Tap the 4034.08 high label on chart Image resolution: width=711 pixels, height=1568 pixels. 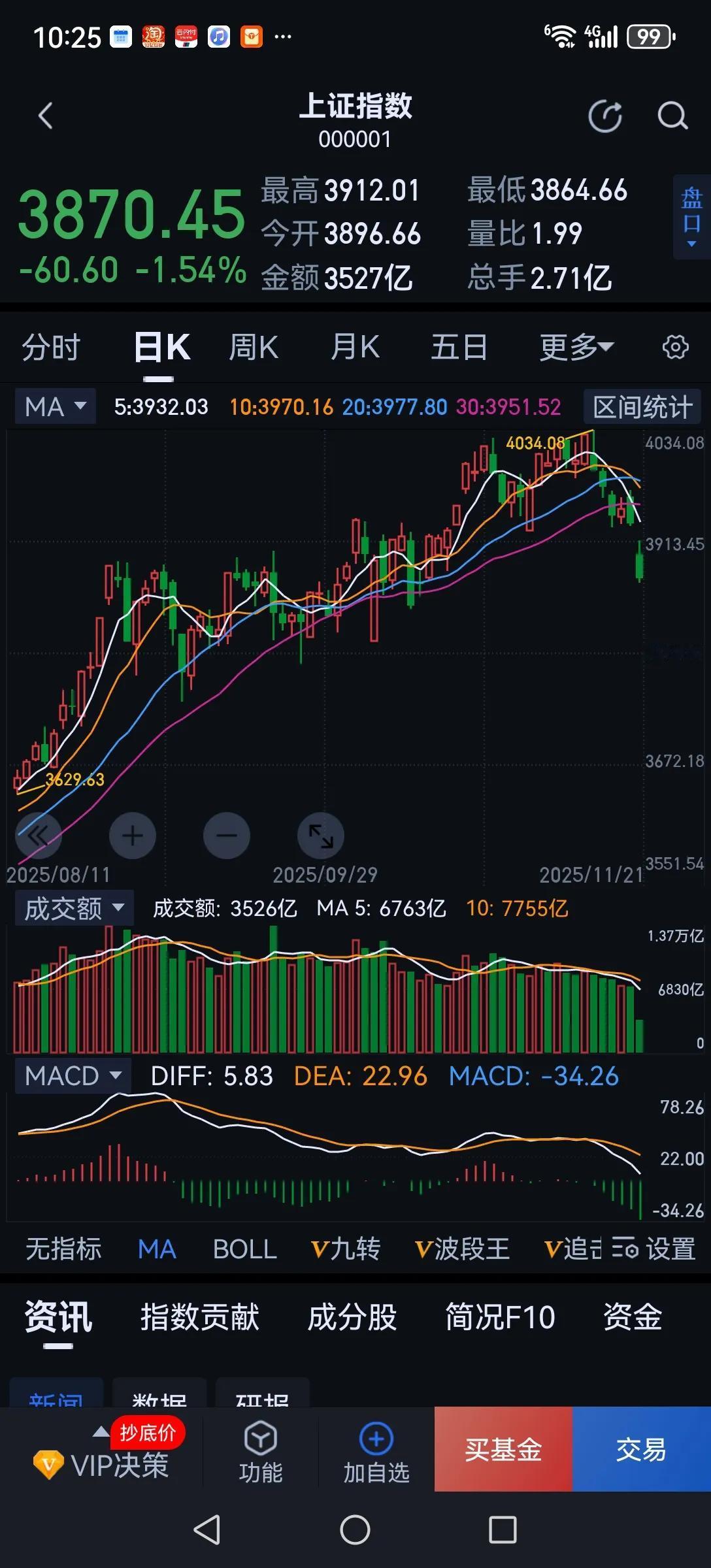535,443
